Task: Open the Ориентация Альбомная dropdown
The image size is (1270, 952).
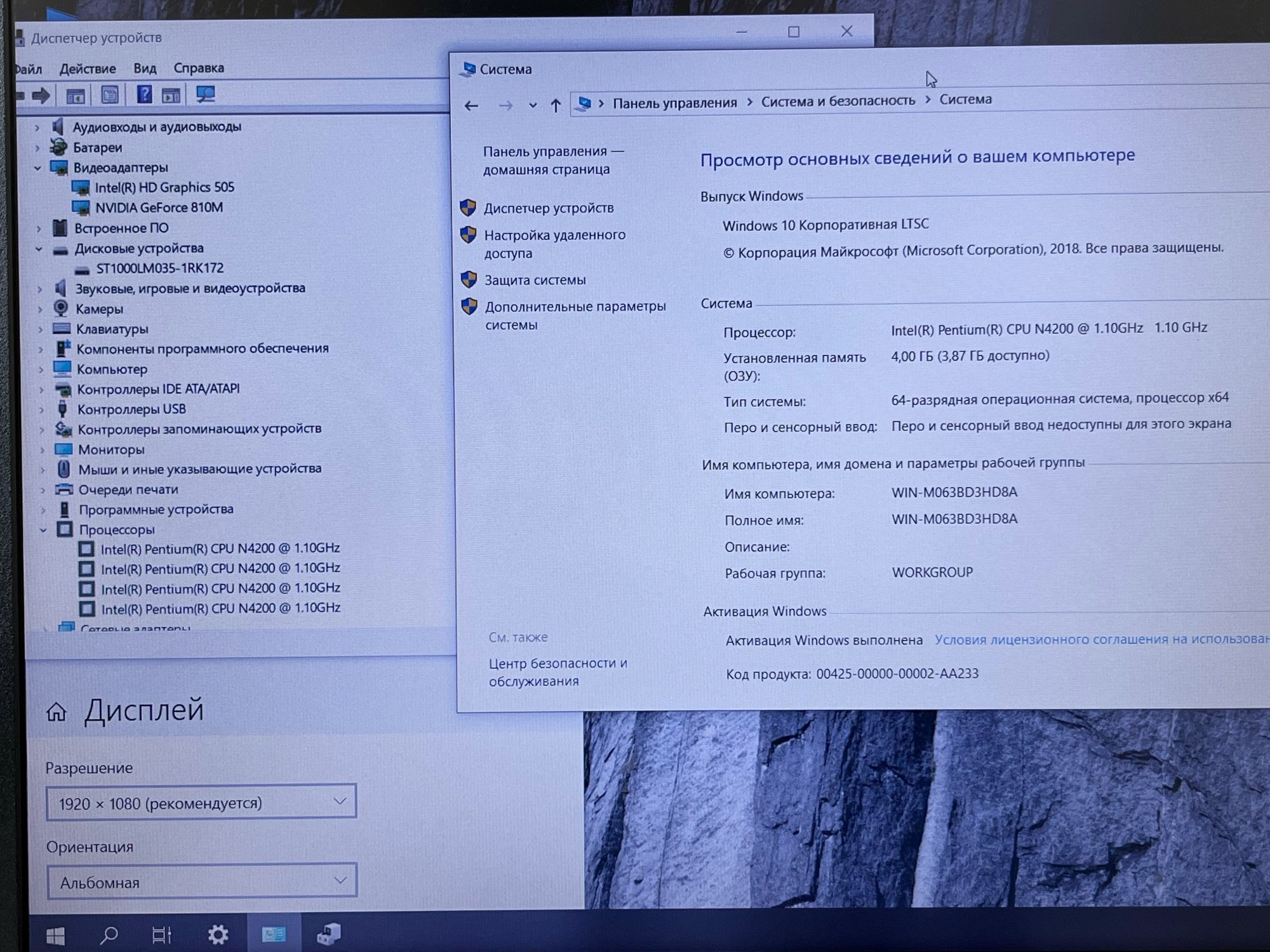Action: pyautogui.click(x=202, y=881)
